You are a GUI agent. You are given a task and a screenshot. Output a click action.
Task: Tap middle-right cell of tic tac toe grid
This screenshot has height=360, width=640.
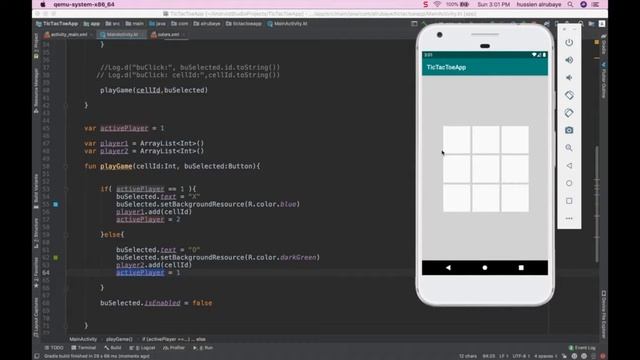(515, 169)
